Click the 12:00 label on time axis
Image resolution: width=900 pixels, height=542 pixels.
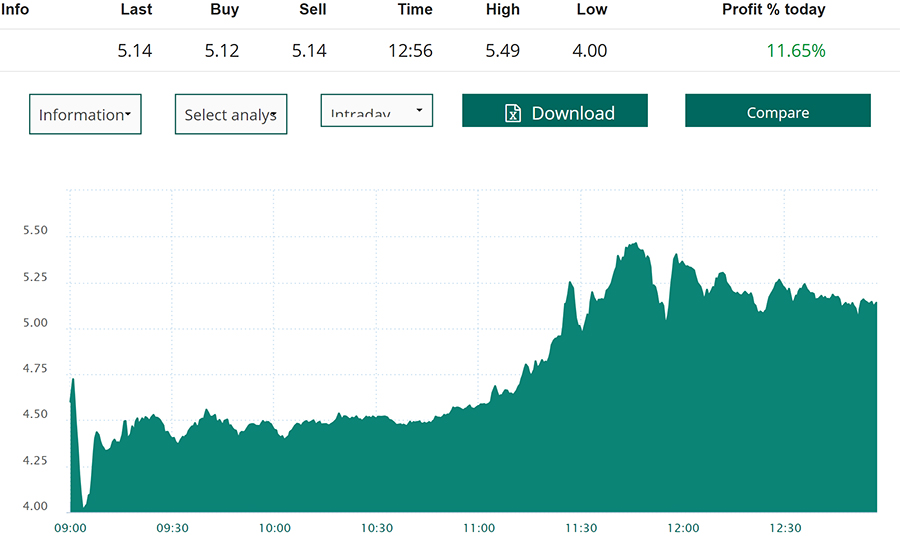tap(683, 528)
